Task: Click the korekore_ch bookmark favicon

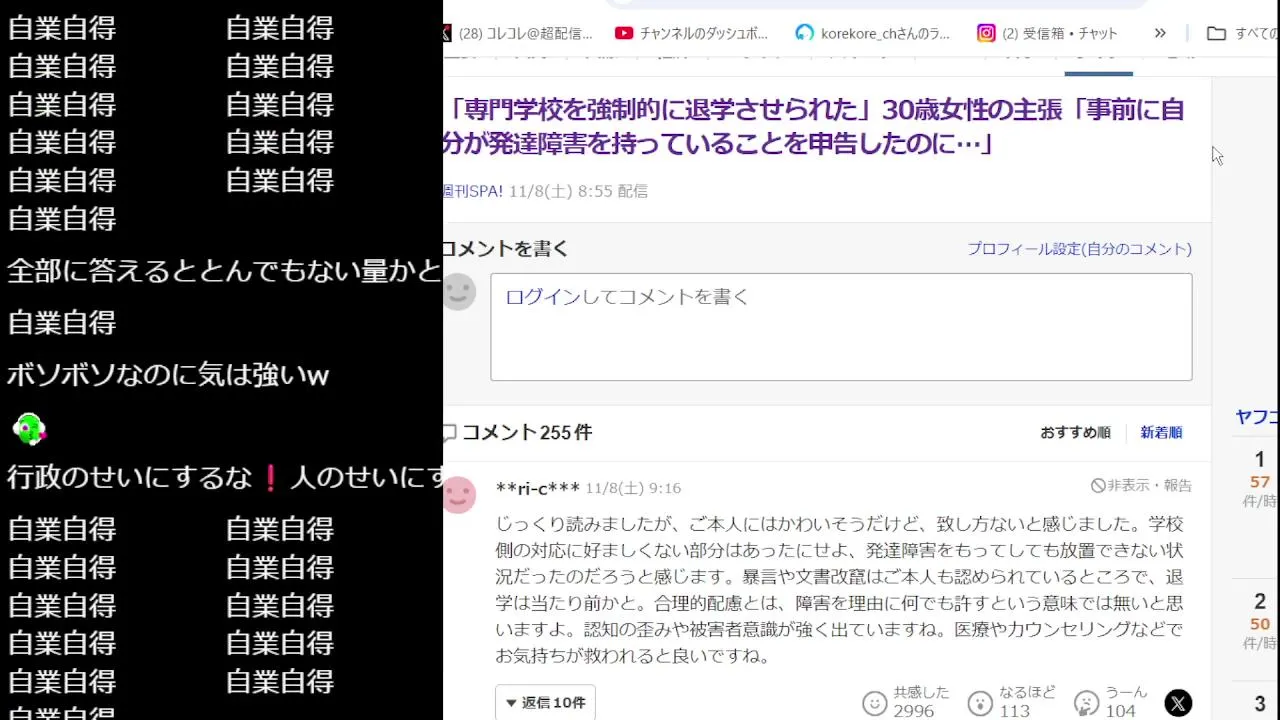Action: (805, 33)
